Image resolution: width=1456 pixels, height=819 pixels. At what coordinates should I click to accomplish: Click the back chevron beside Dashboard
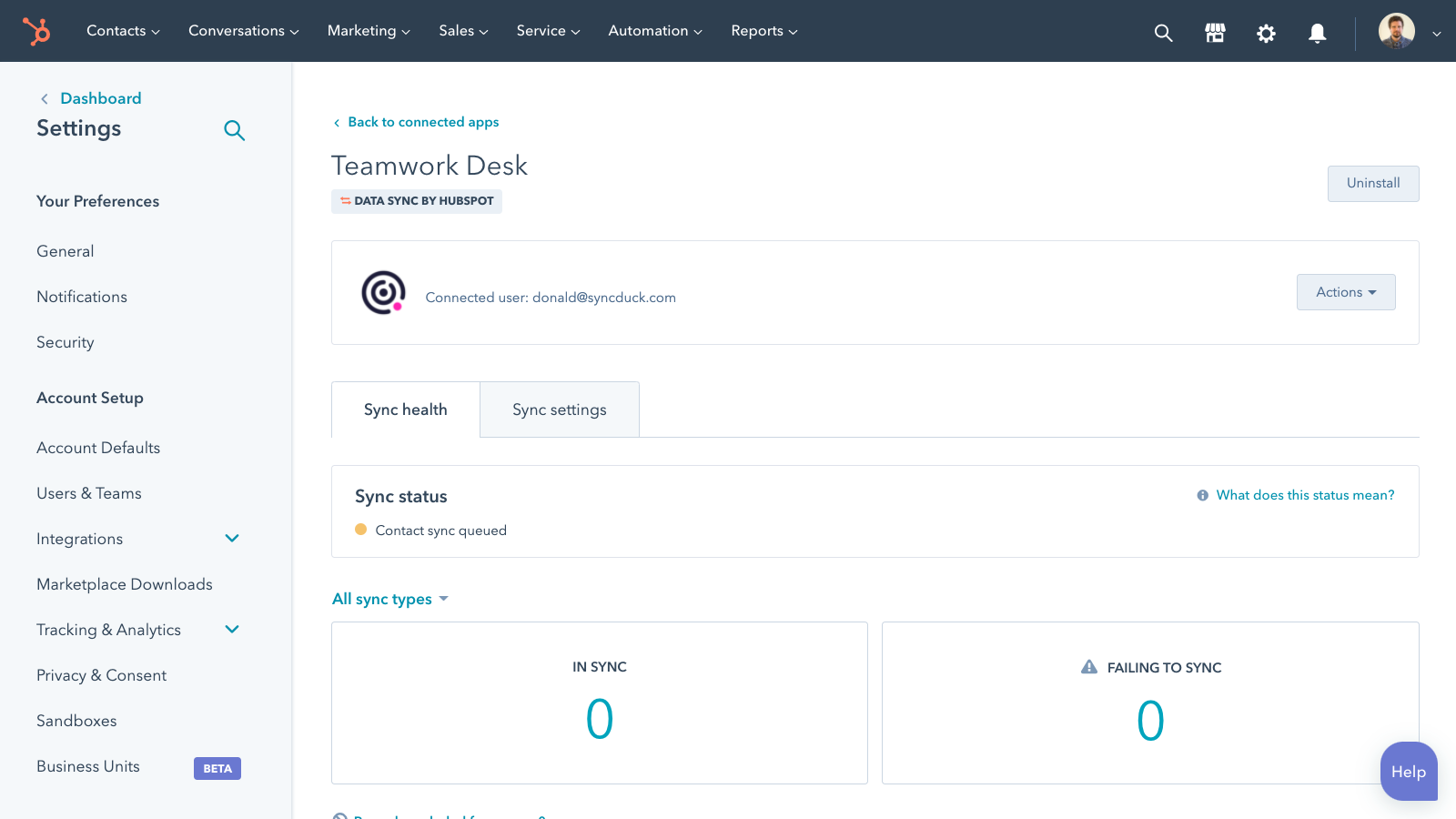44,97
